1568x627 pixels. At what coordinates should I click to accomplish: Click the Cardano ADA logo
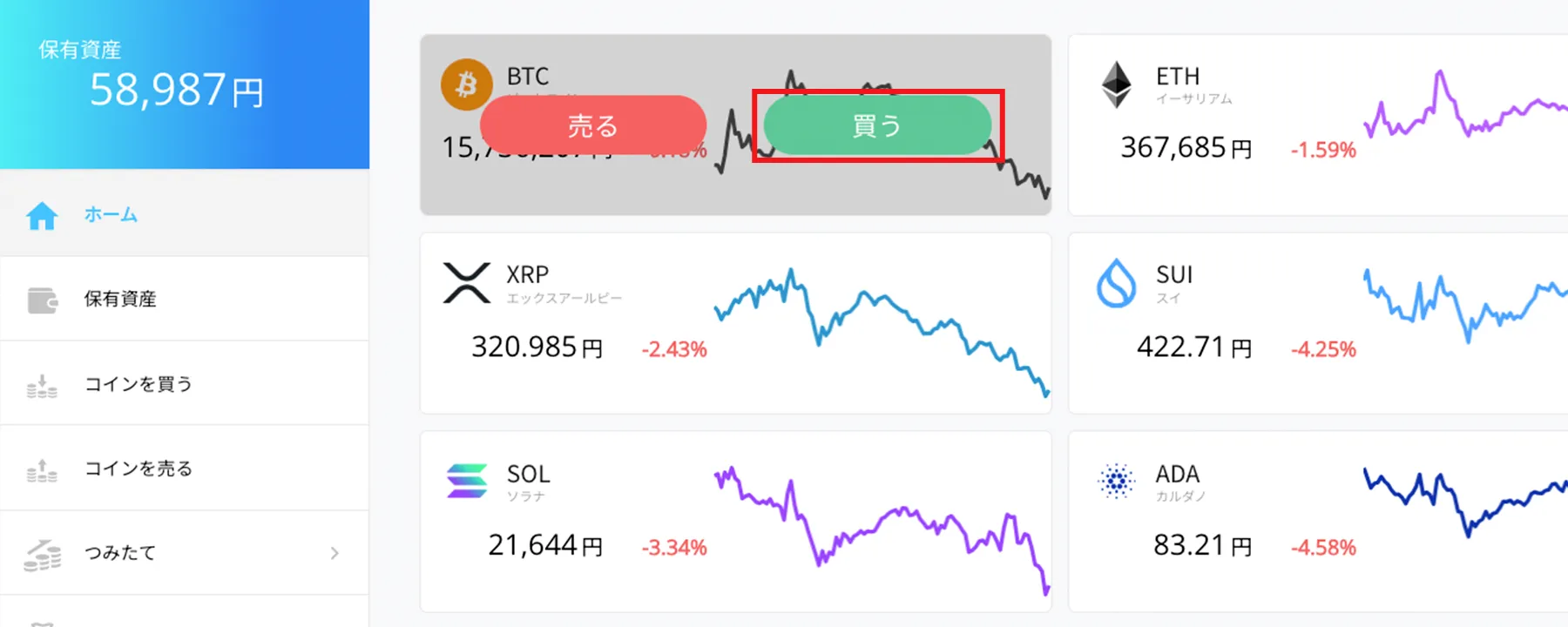1116,481
